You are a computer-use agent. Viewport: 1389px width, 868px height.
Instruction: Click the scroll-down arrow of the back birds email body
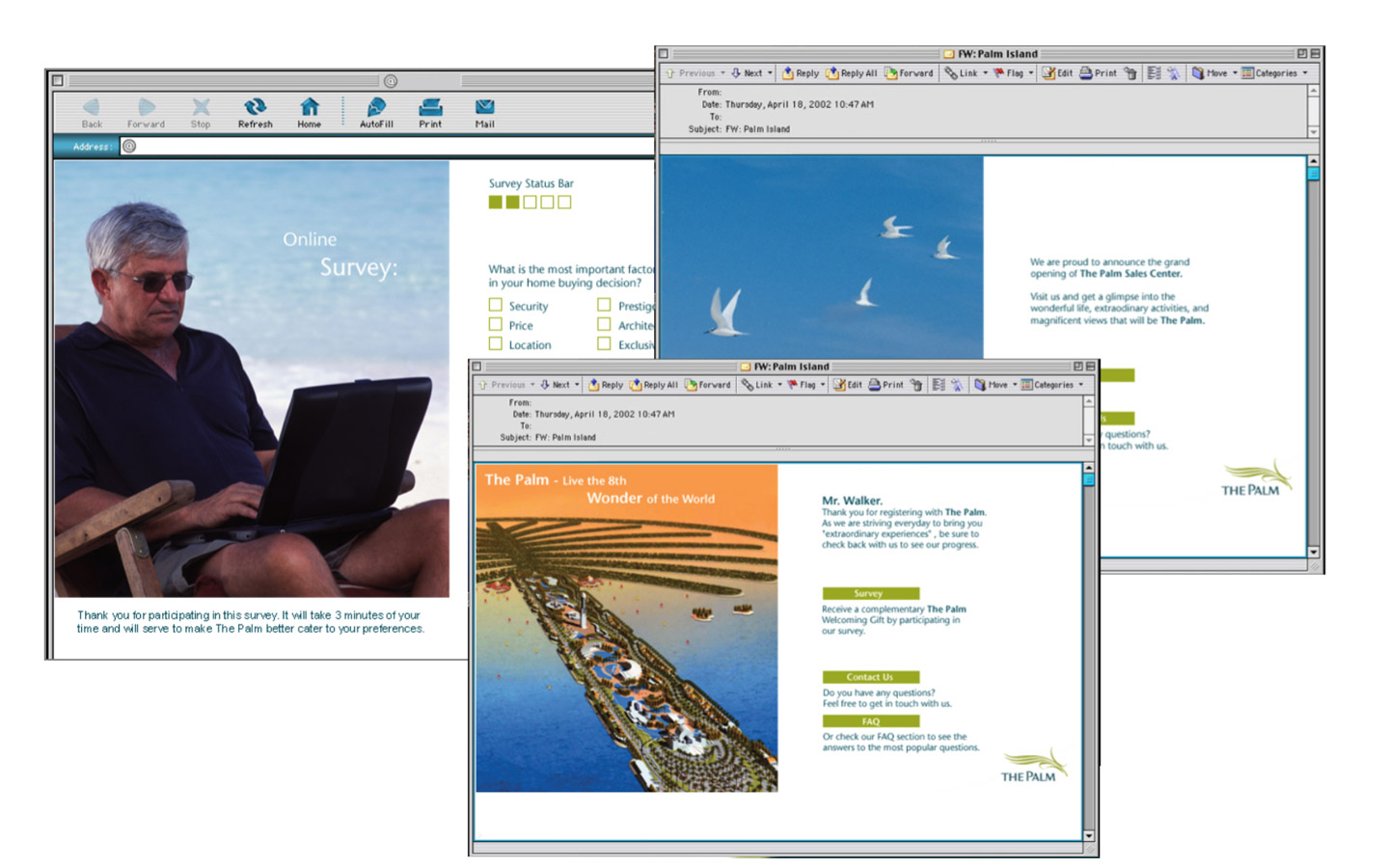(1313, 553)
